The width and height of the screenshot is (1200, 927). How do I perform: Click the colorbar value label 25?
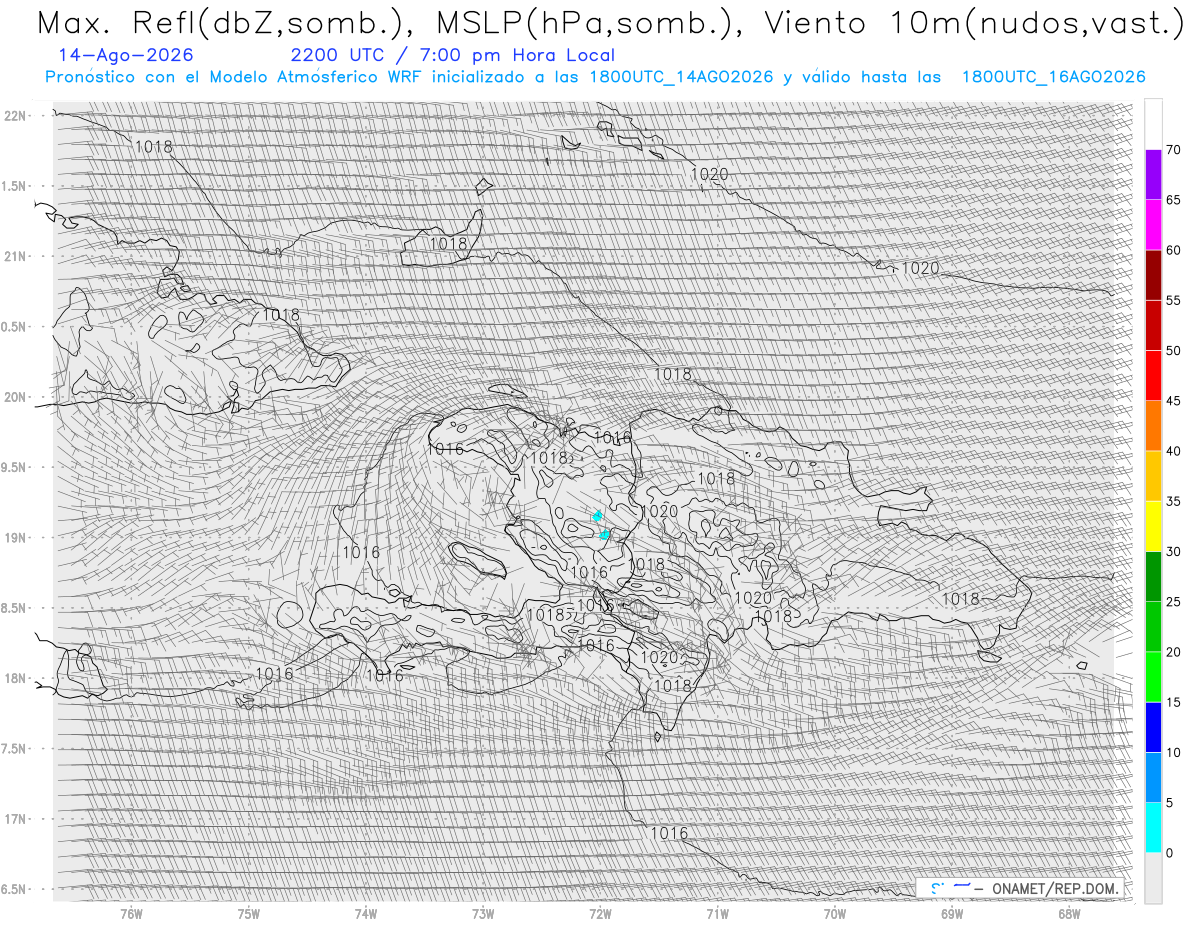pyautogui.click(x=1173, y=602)
